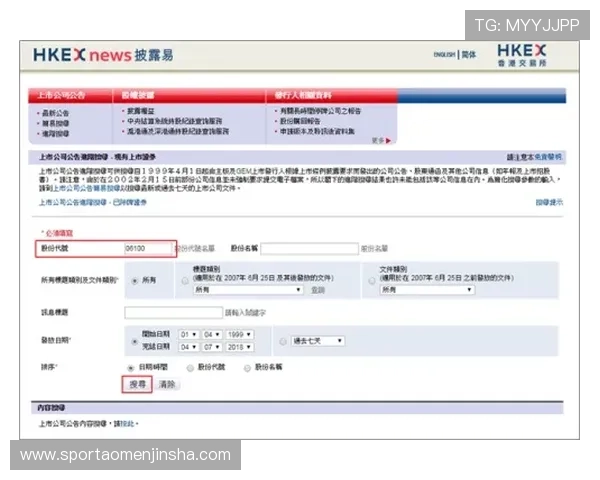Switch language to 简体
This screenshot has height=480, width=600.
[x=469, y=55]
